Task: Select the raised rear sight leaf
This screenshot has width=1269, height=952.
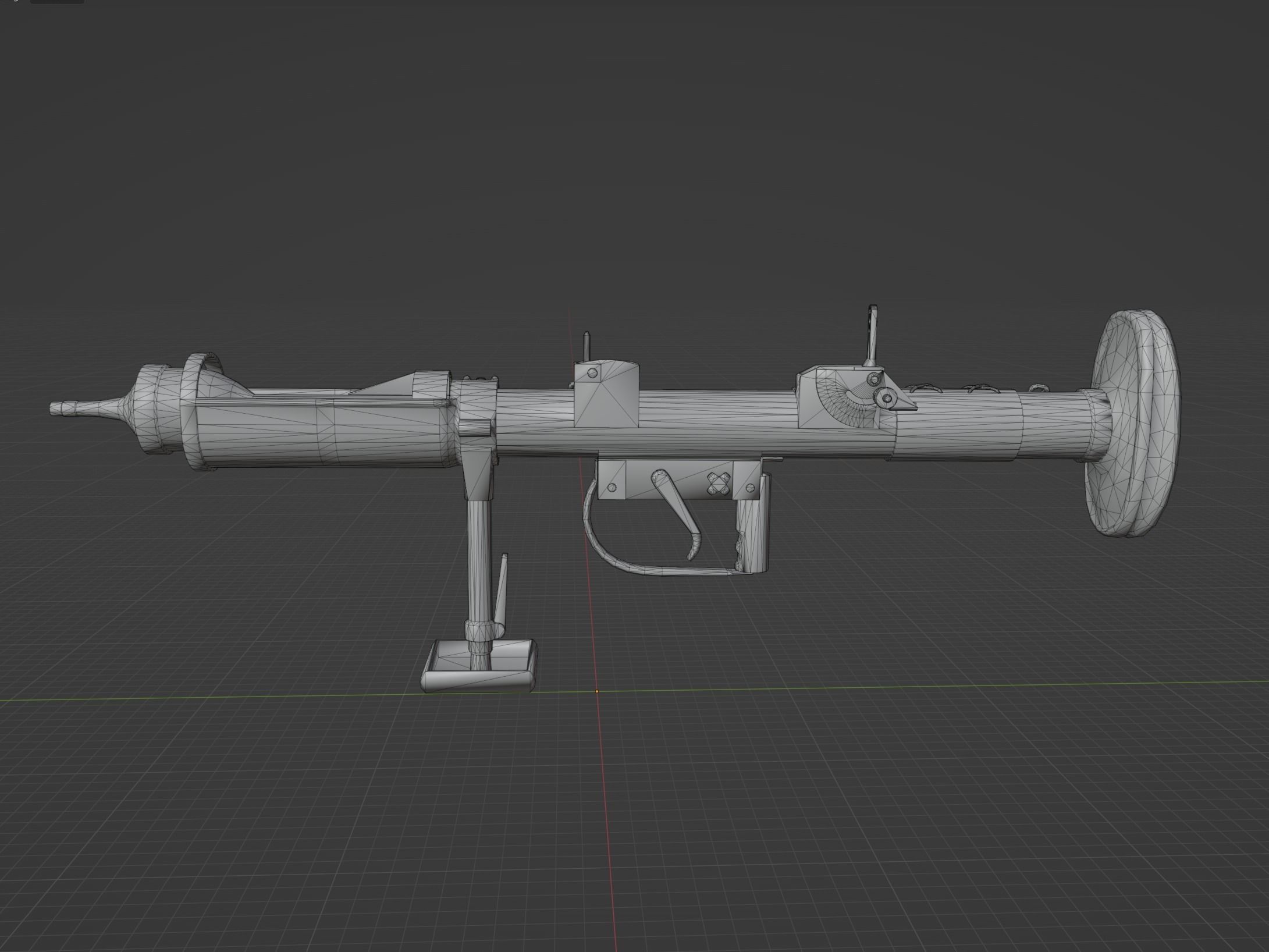Action: coord(873,335)
